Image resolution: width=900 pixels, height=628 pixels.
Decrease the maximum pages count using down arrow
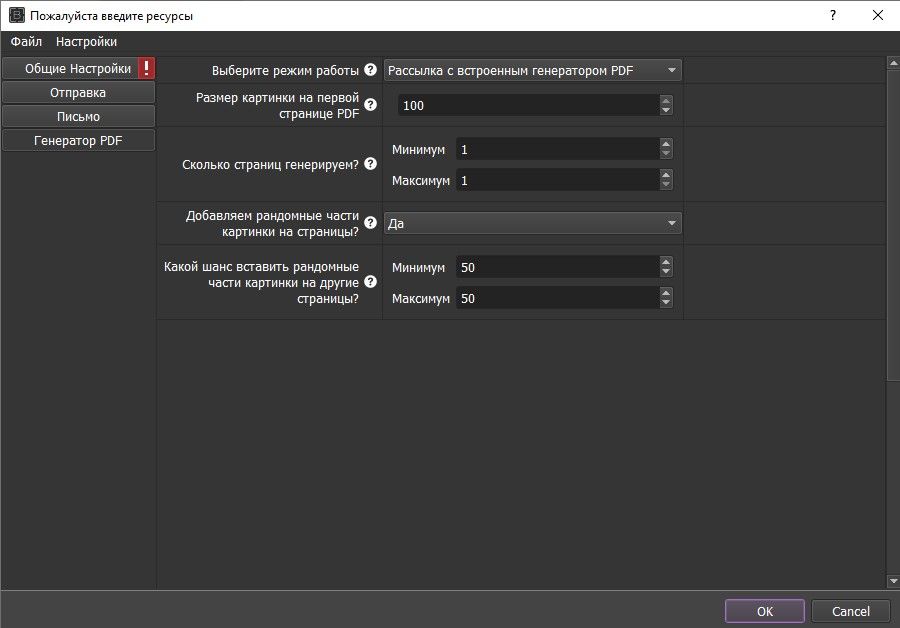pyautogui.click(x=667, y=186)
